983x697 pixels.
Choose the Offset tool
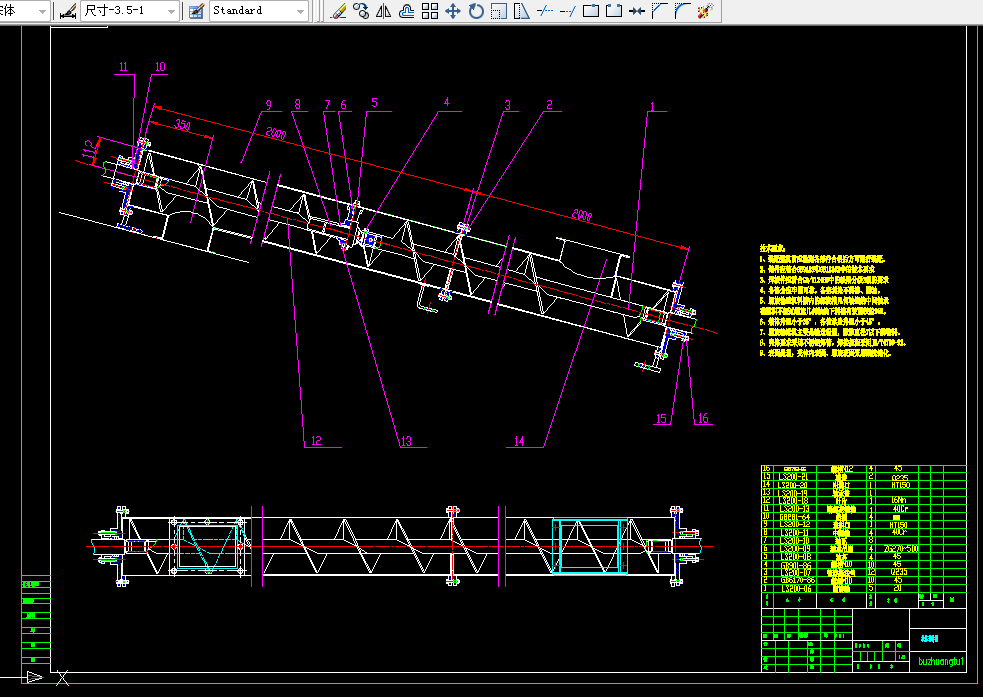tap(407, 11)
